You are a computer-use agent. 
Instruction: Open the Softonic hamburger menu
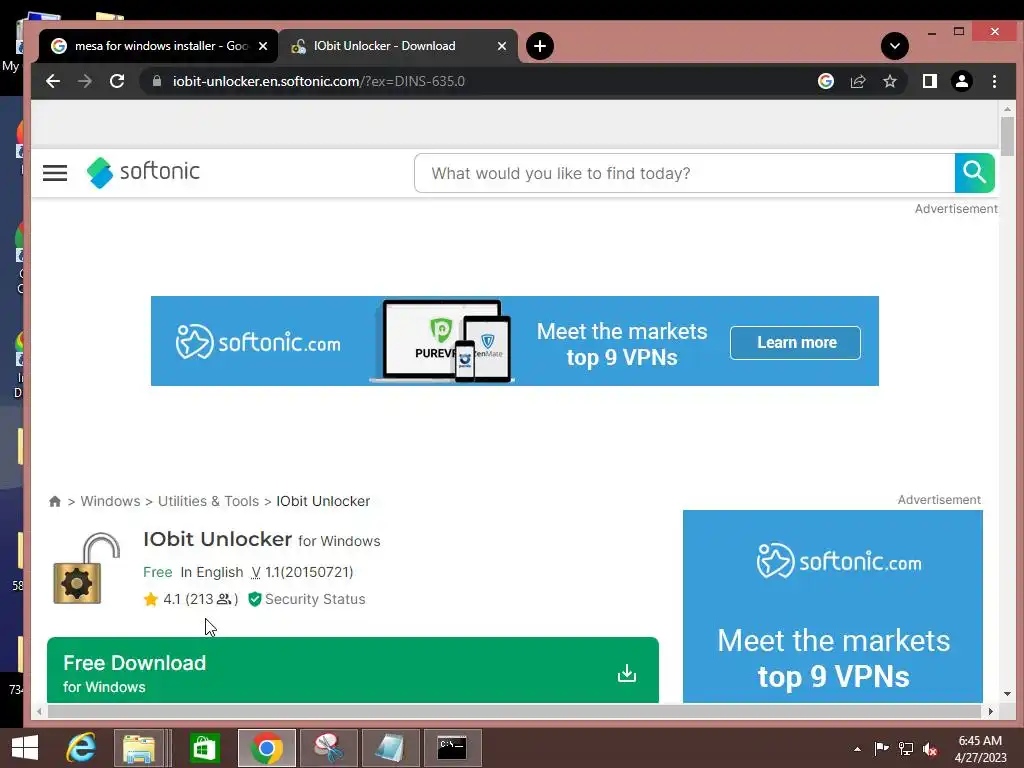(x=55, y=173)
